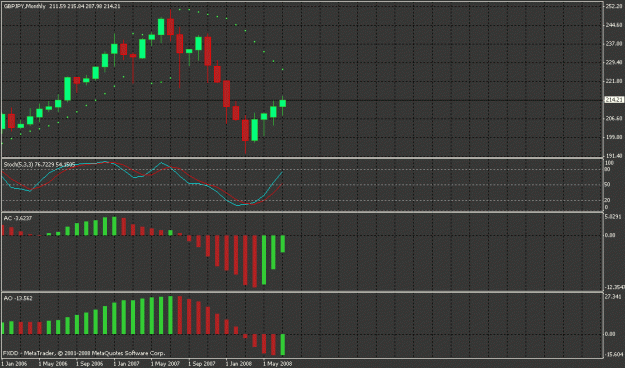Click the last green bar in AC histogram
Screen dimensions: 625x368
(x=283, y=244)
